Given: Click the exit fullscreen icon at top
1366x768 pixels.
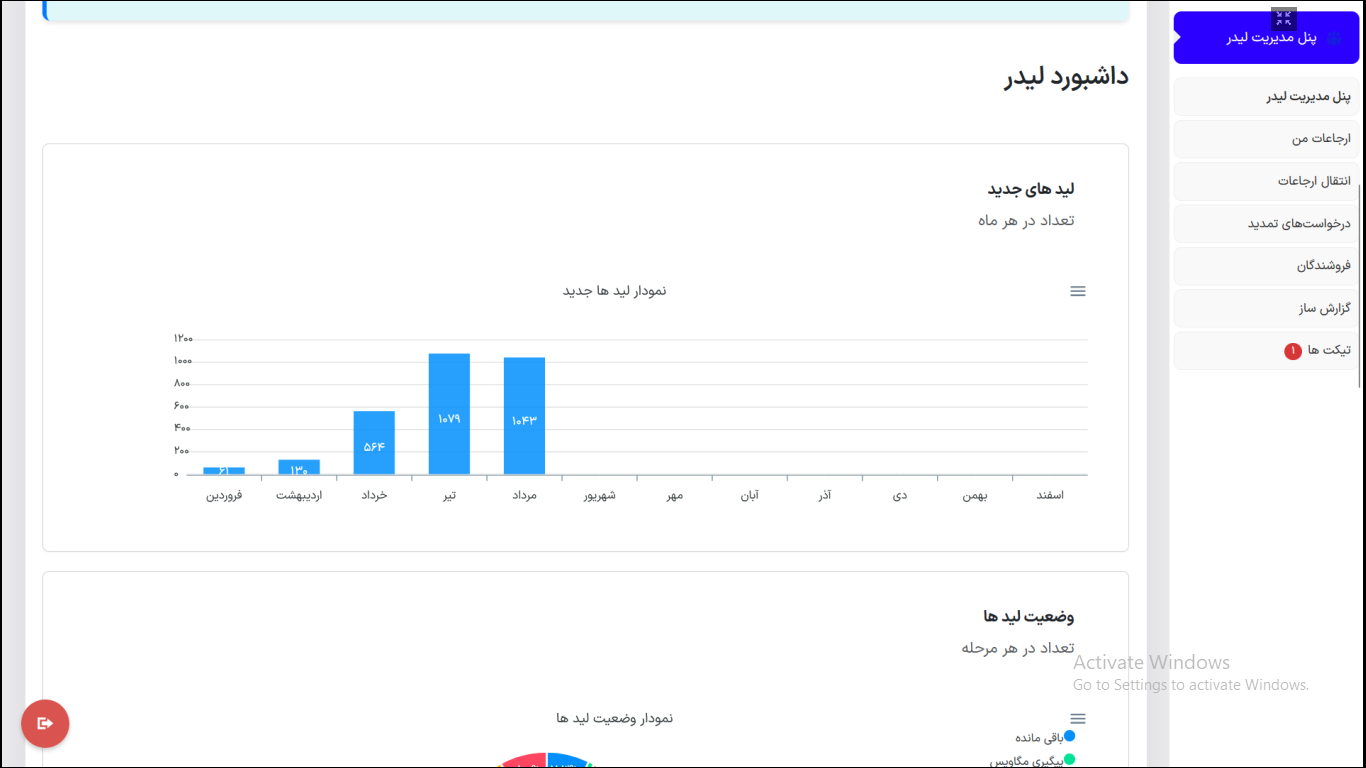Looking at the screenshot, I should tap(1284, 18).
